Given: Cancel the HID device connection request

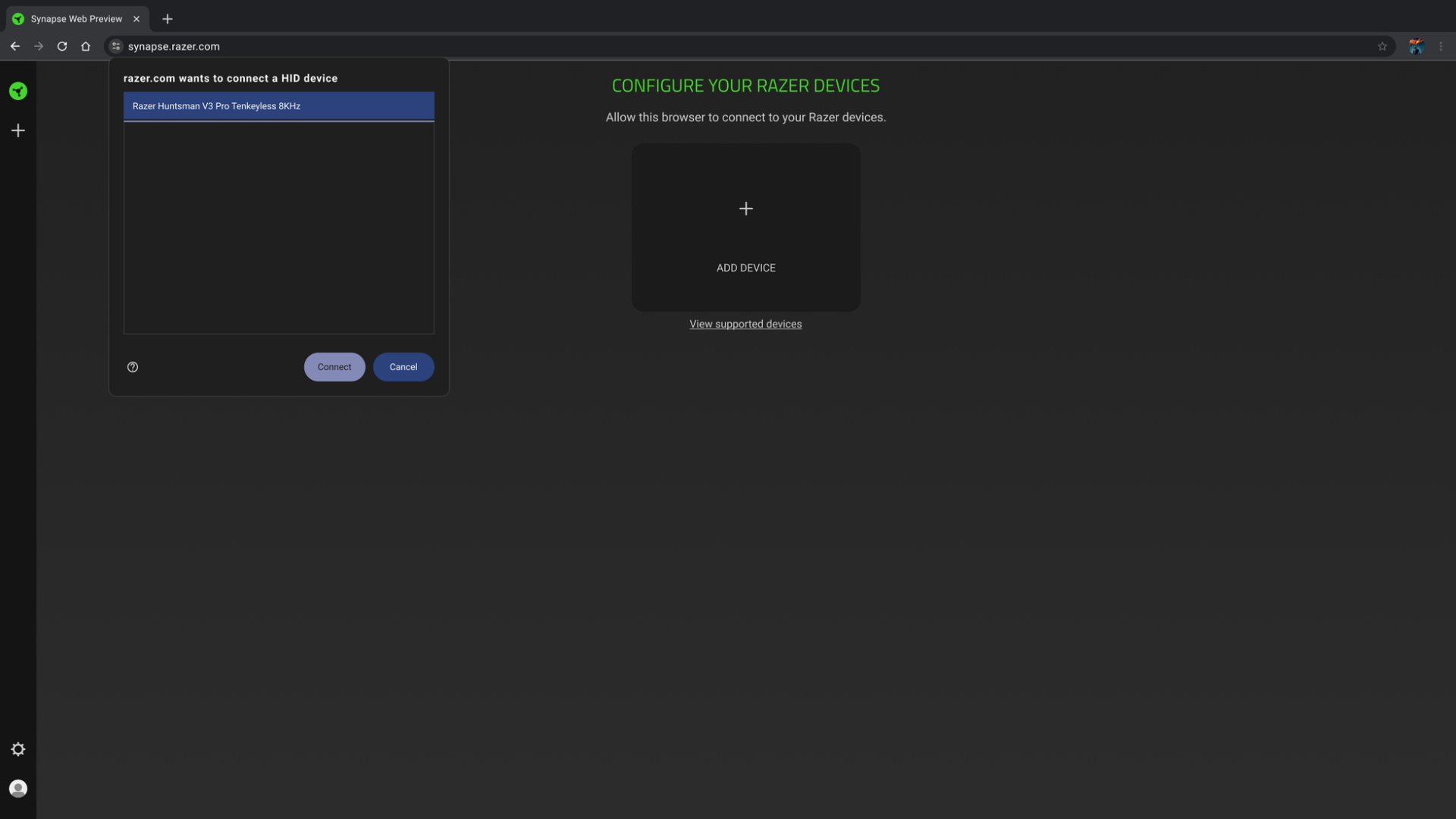Looking at the screenshot, I should point(403,367).
